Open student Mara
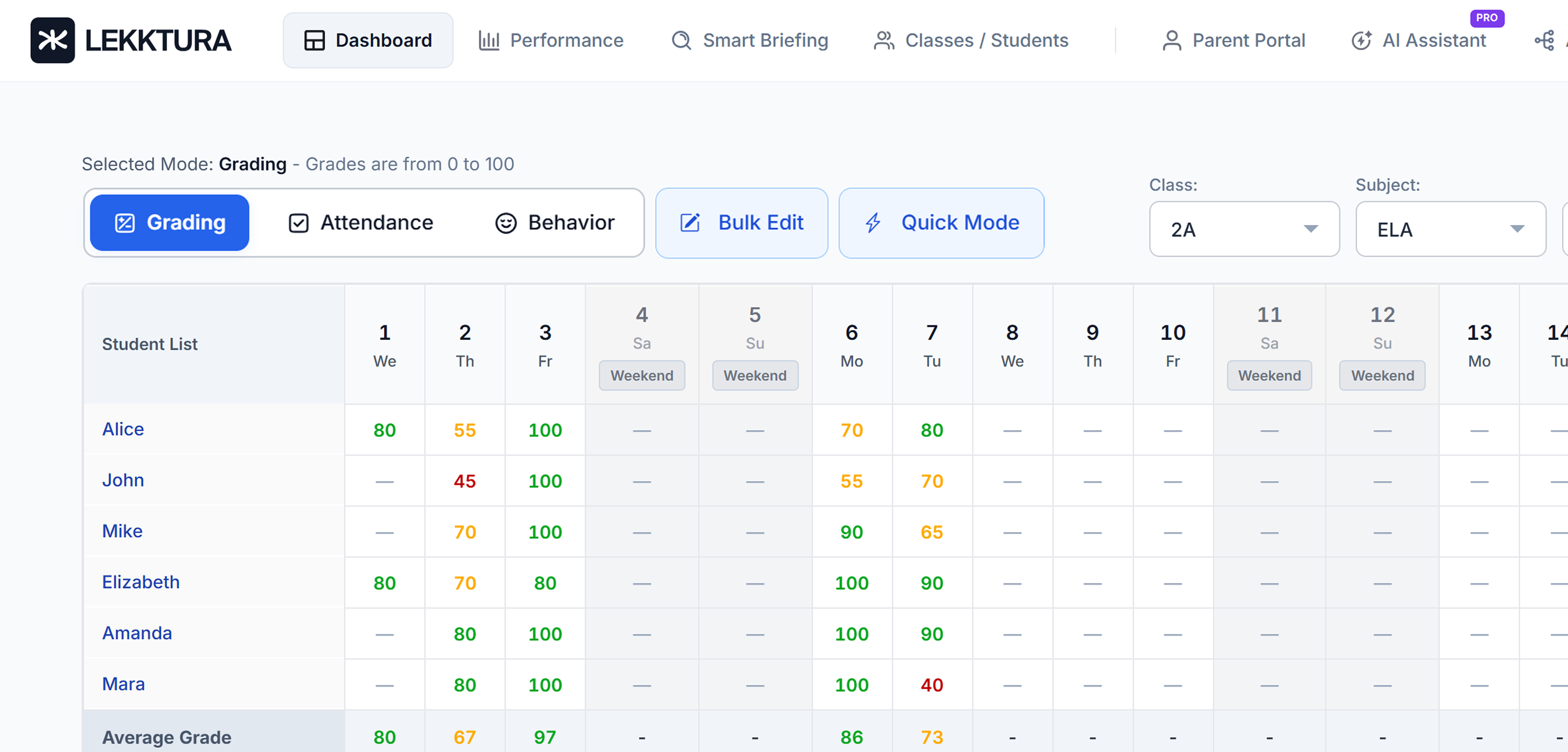 tap(124, 684)
